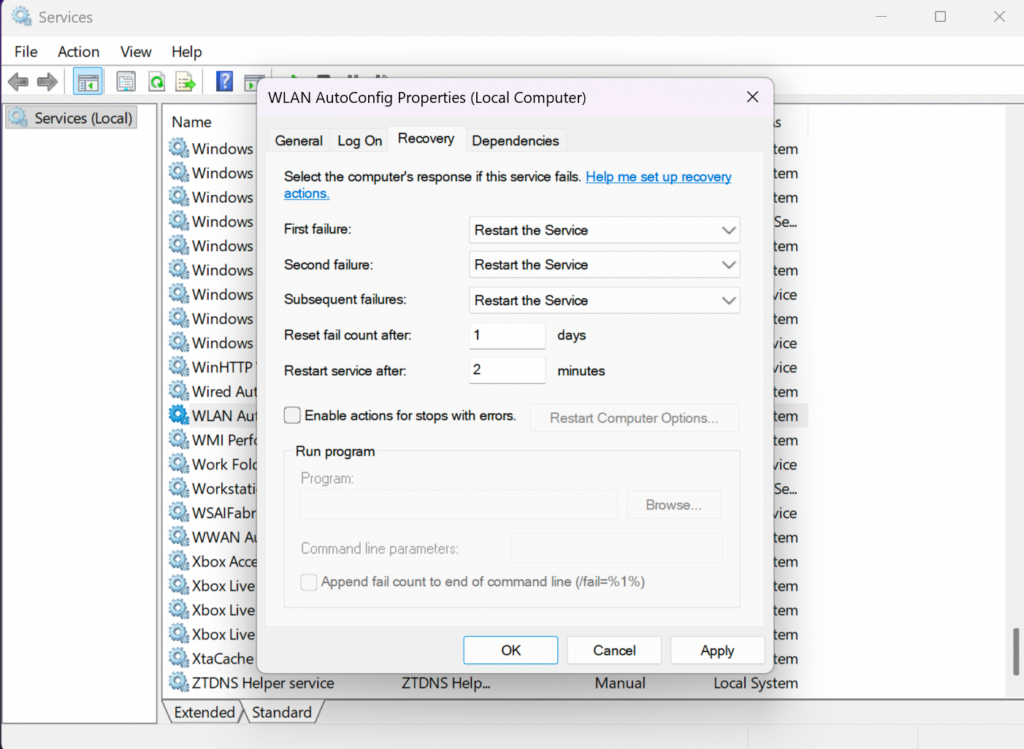
Task: Click highlighted gear icon of WLAN row
Action: [178, 415]
